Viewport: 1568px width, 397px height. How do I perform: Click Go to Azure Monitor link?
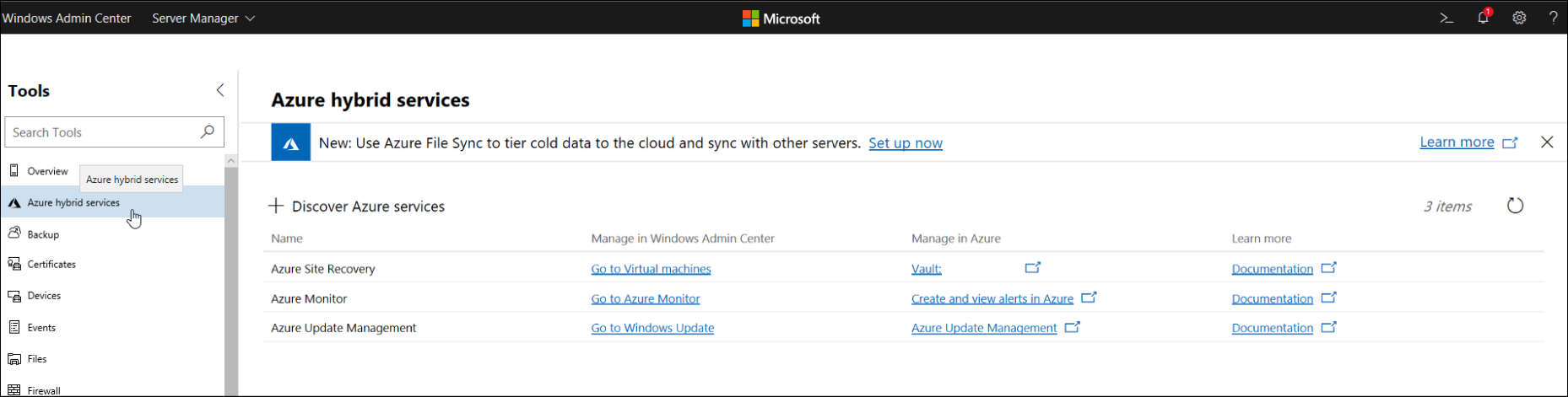646,298
